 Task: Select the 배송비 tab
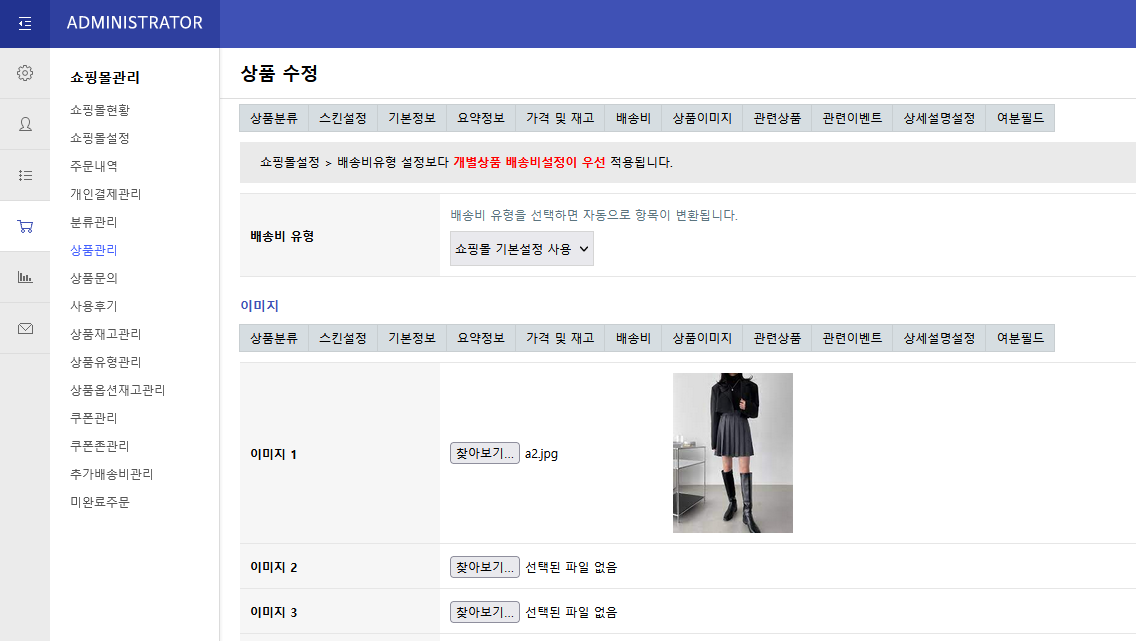click(632, 117)
